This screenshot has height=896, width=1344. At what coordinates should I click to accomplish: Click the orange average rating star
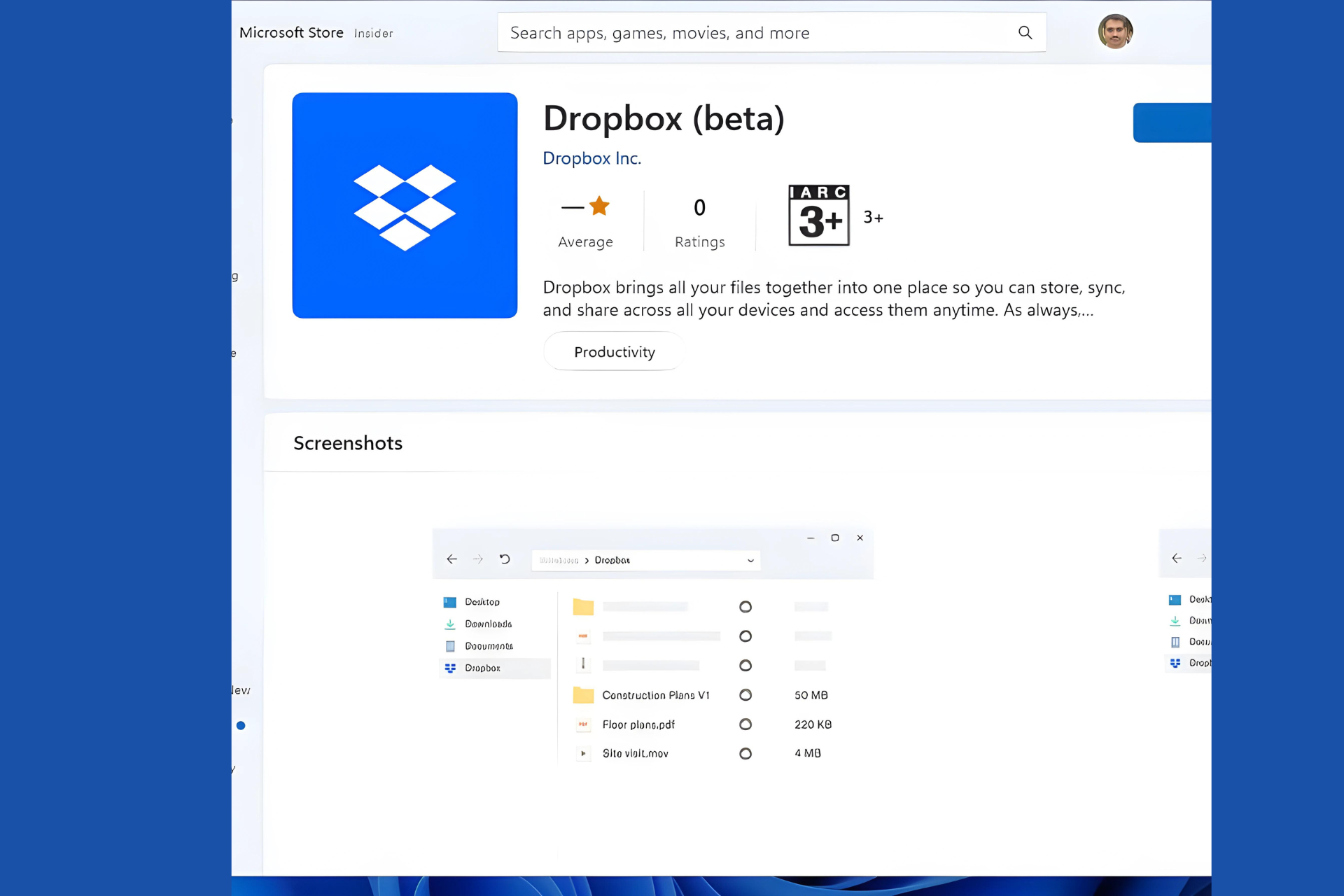click(599, 206)
